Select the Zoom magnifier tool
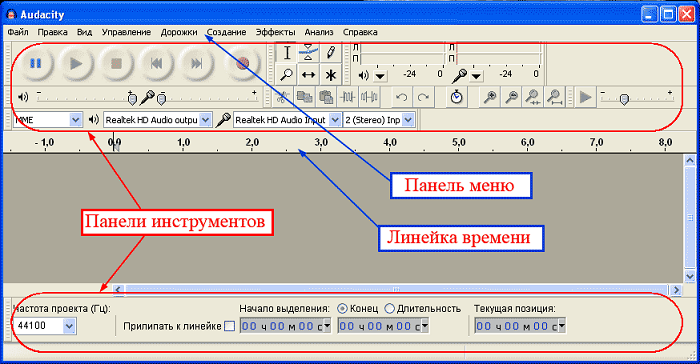The image size is (700, 364). [x=287, y=75]
